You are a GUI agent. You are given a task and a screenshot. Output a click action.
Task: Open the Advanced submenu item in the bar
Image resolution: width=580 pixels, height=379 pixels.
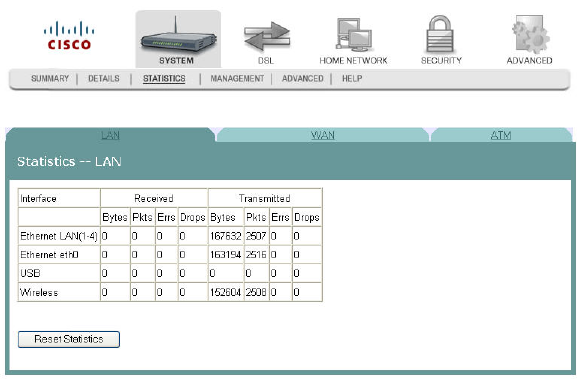(x=303, y=78)
